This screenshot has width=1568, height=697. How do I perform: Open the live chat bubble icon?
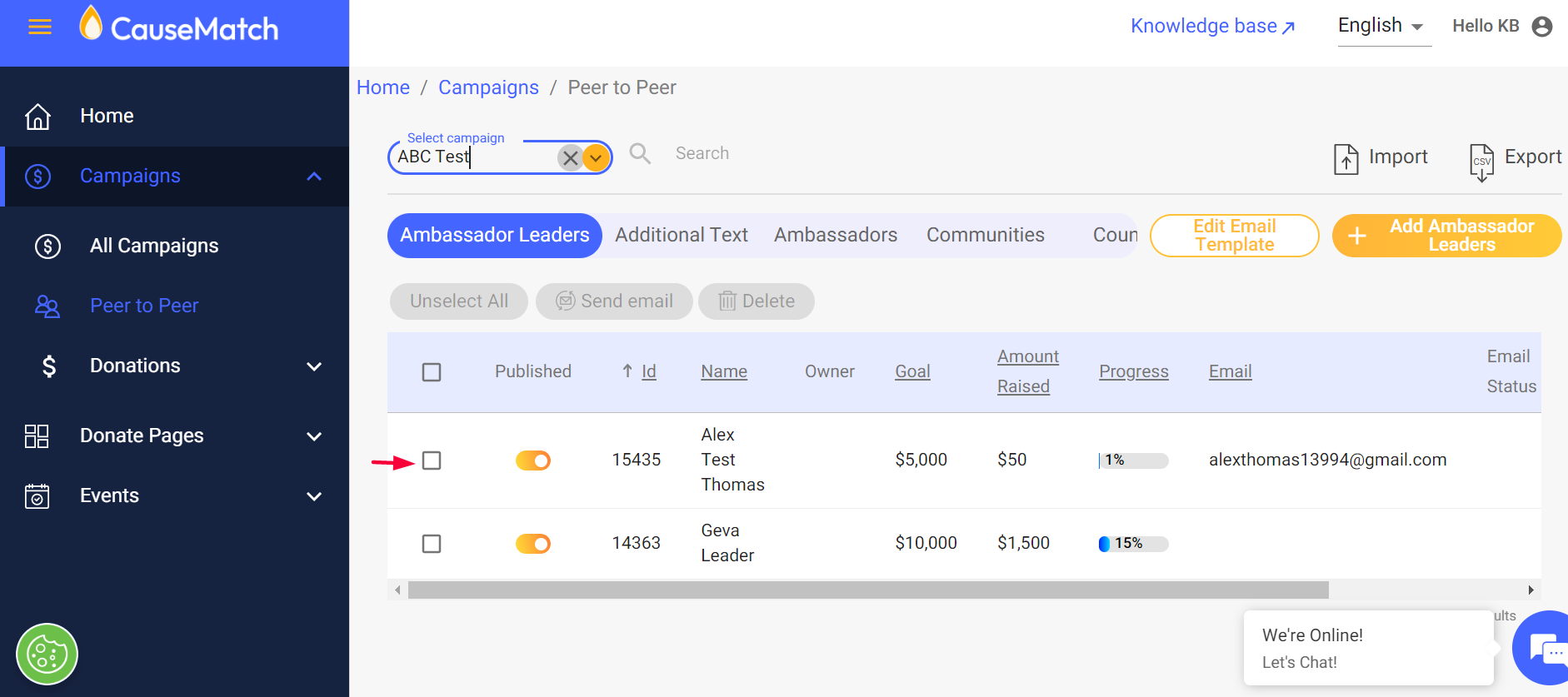[1546, 650]
